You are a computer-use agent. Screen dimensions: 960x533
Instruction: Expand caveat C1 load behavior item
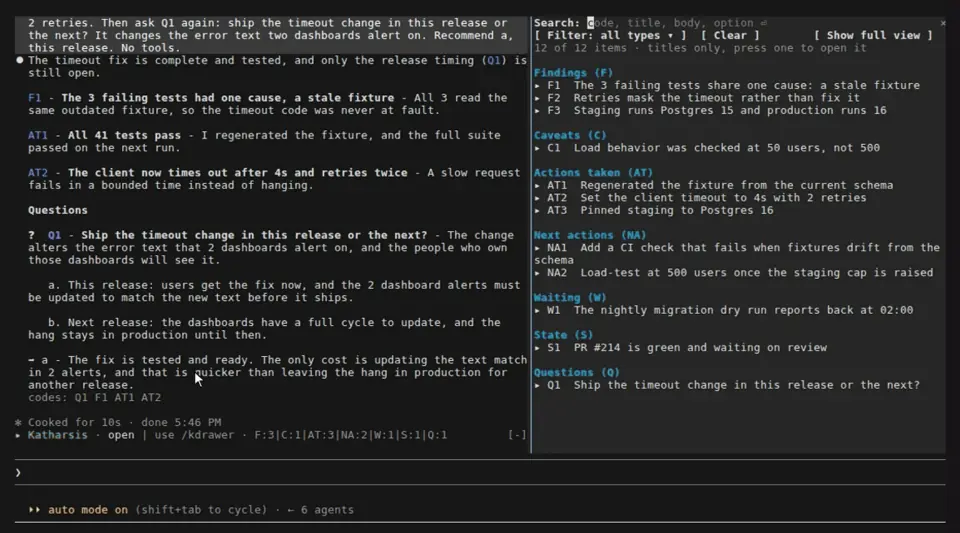tap(707, 147)
